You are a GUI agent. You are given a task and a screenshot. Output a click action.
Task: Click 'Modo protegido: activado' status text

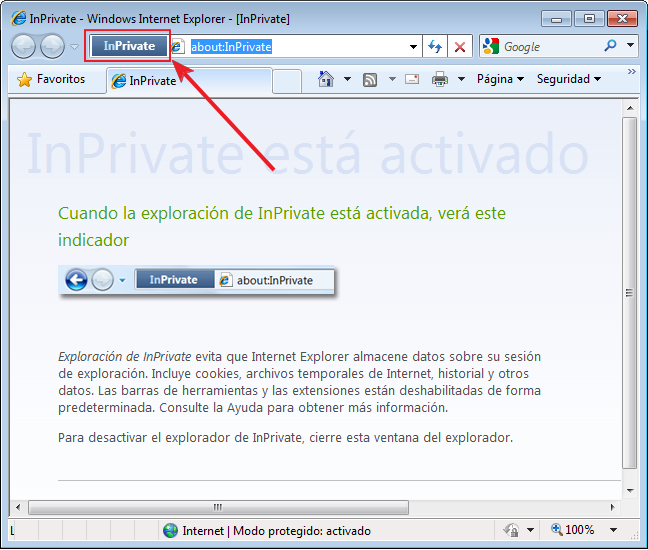pos(302,531)
